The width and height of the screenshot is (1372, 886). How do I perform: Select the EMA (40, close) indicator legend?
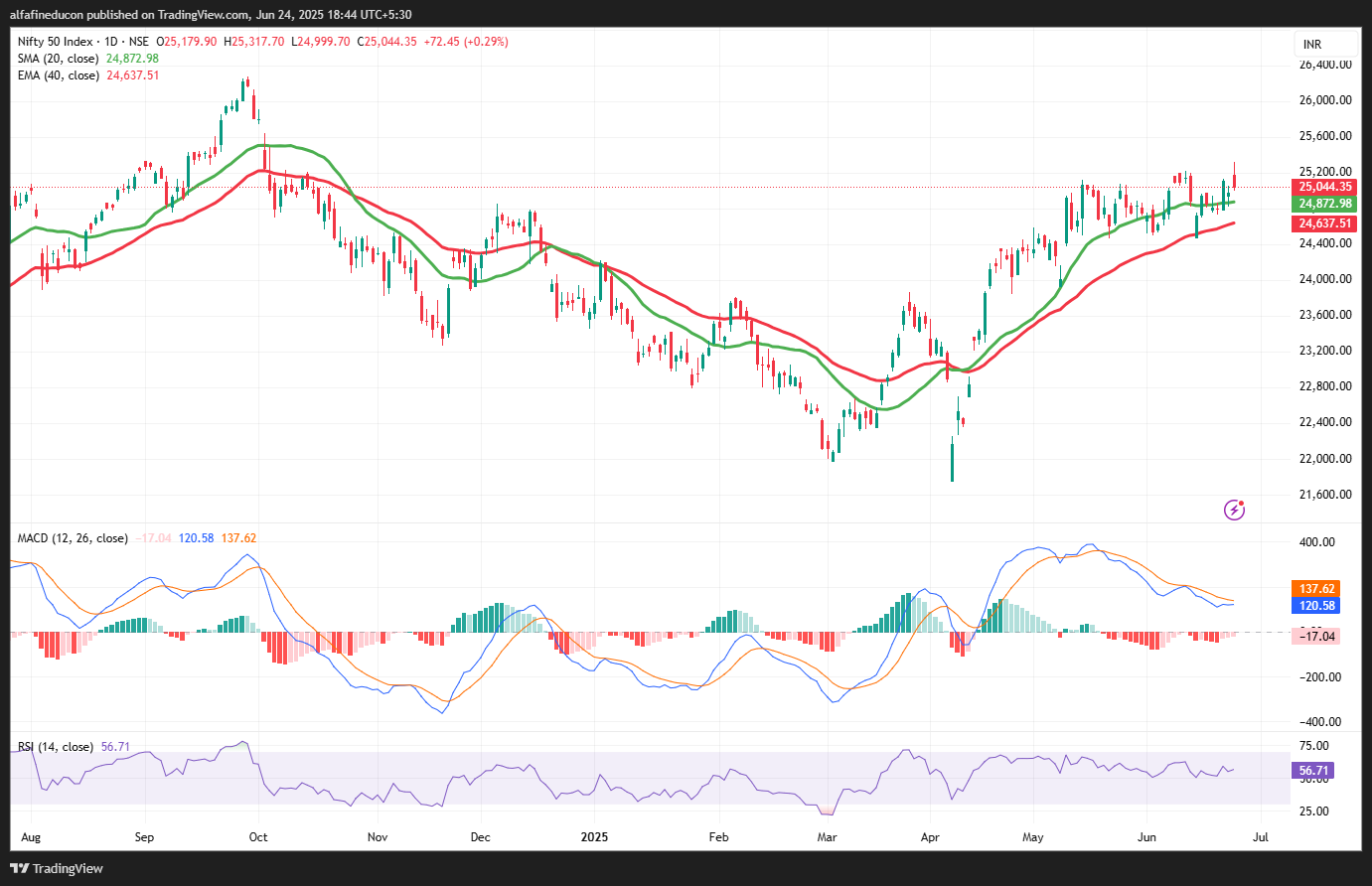(x=59, y=75)
